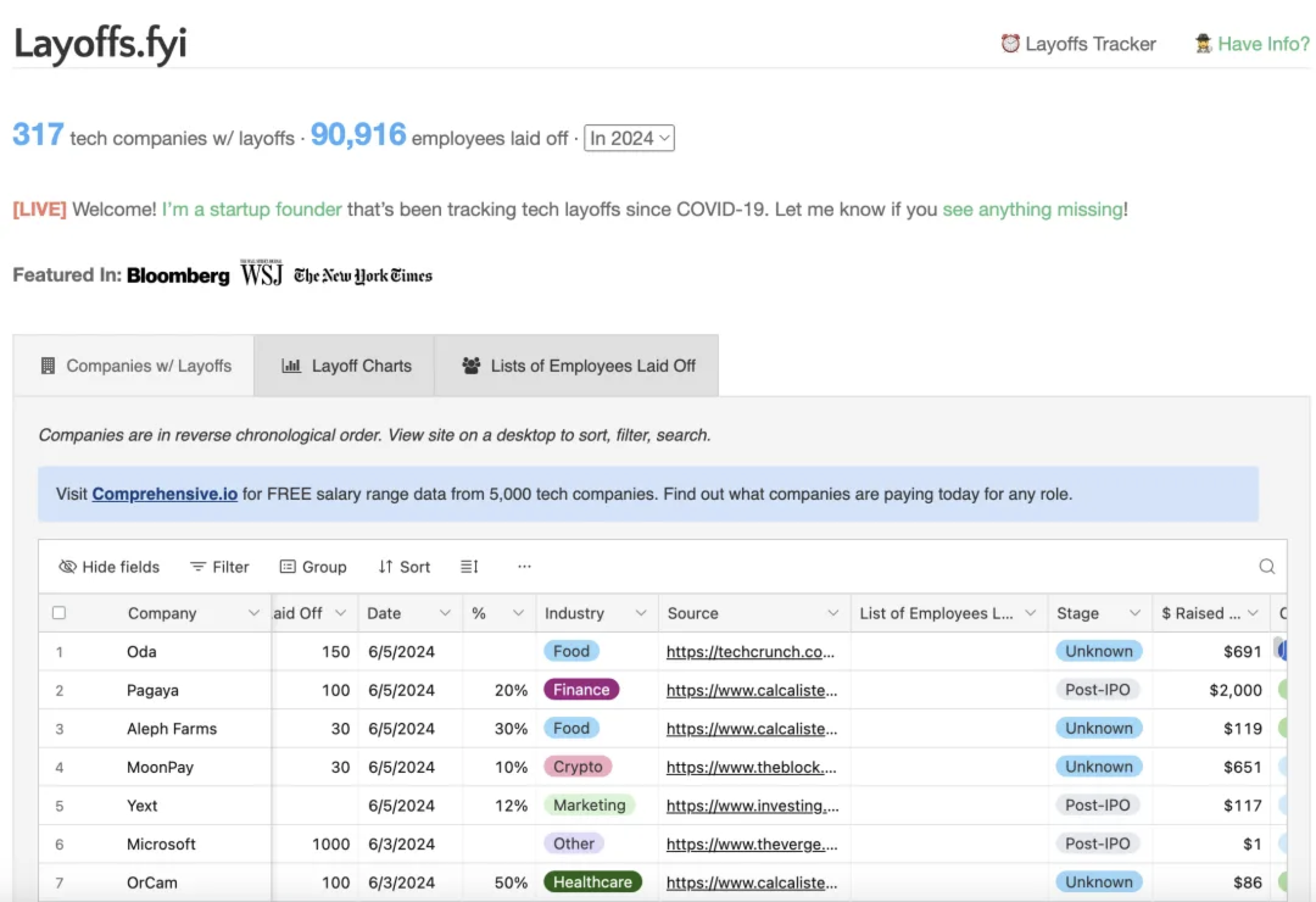Screen dimensions: 1316x902
Task: Click the Healthcare tag in OrCam row
Action: 593,882
